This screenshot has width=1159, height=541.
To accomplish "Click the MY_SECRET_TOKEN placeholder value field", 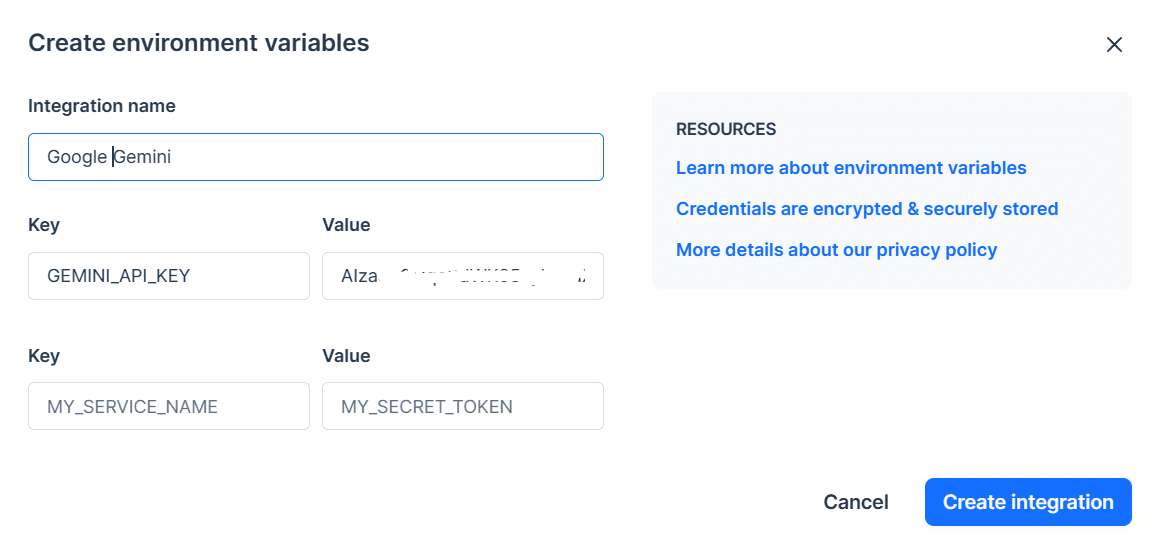I will point(462,406).
